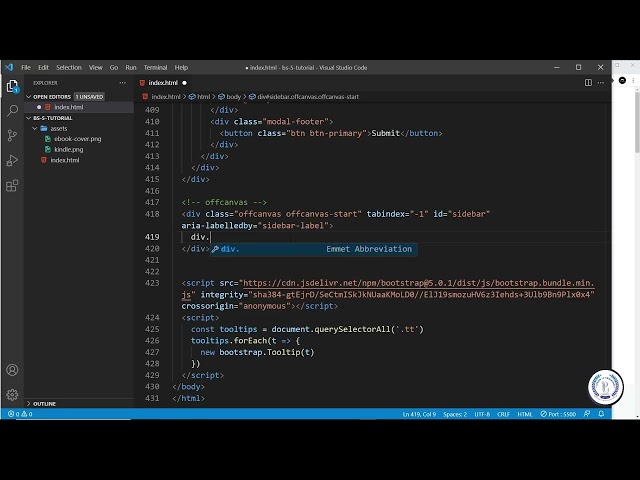Click div#sidebar.offcanvas breadcrumb item

pyautogui.click(x=308, y=97)
